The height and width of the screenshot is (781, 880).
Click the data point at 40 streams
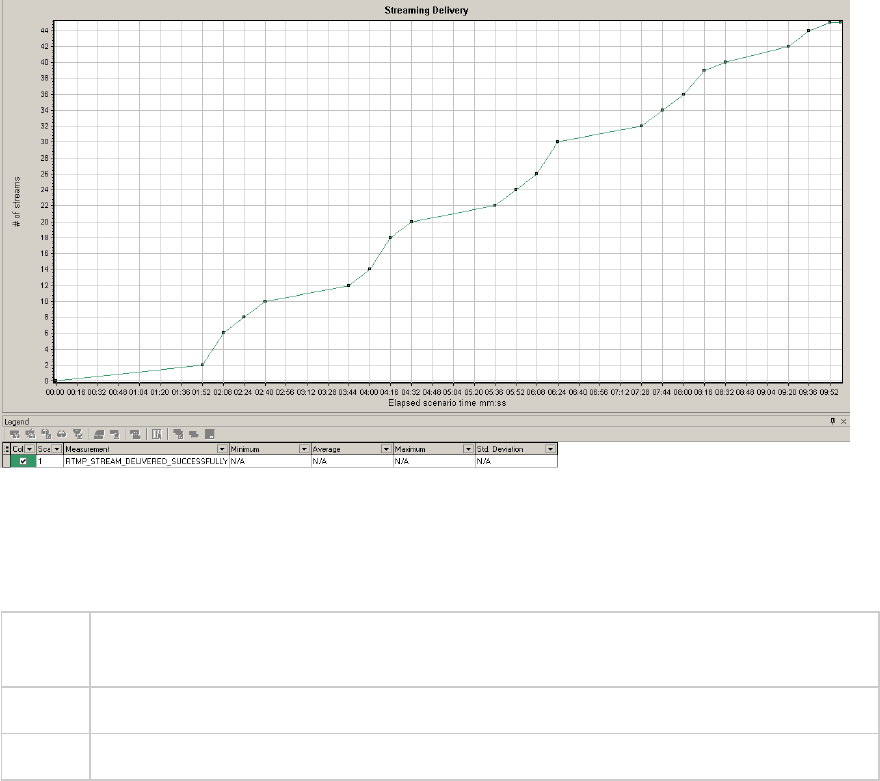pos(725,62)
